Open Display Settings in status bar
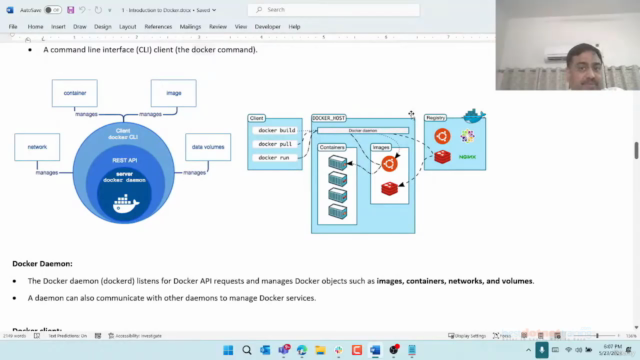Screen dimensions: 640x360 tap(467, 336)
